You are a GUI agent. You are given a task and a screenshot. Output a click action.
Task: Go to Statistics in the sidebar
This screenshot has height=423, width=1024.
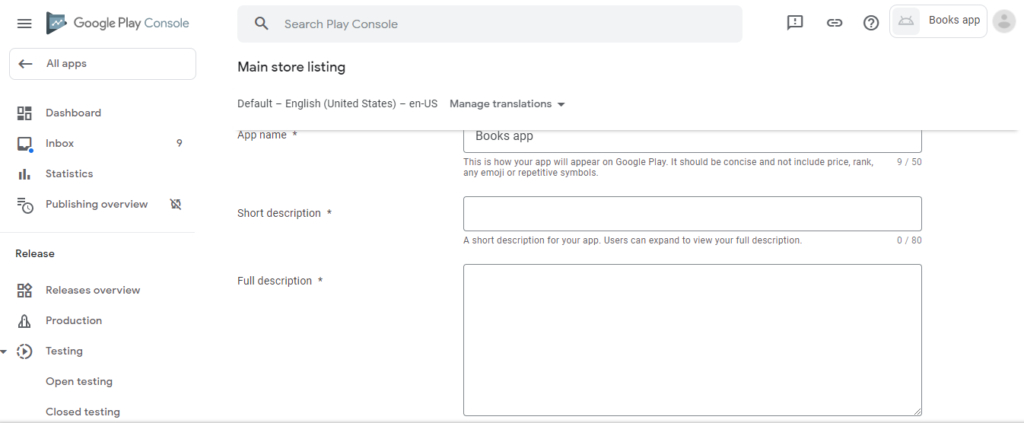point(98,174)
